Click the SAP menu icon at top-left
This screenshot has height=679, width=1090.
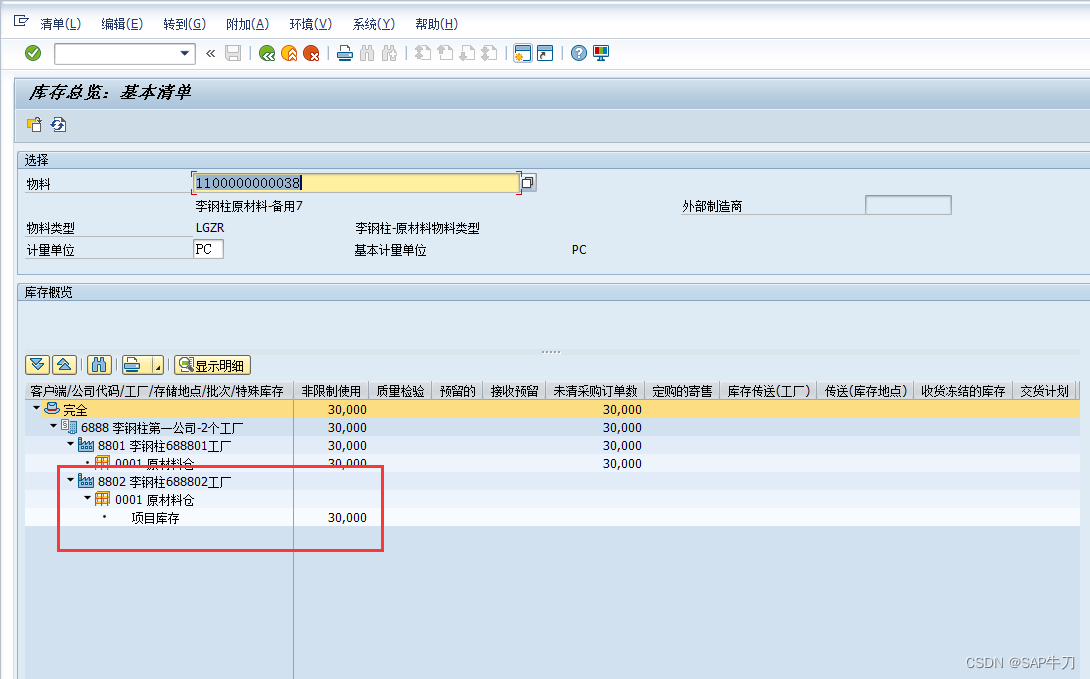coord(21,22)
